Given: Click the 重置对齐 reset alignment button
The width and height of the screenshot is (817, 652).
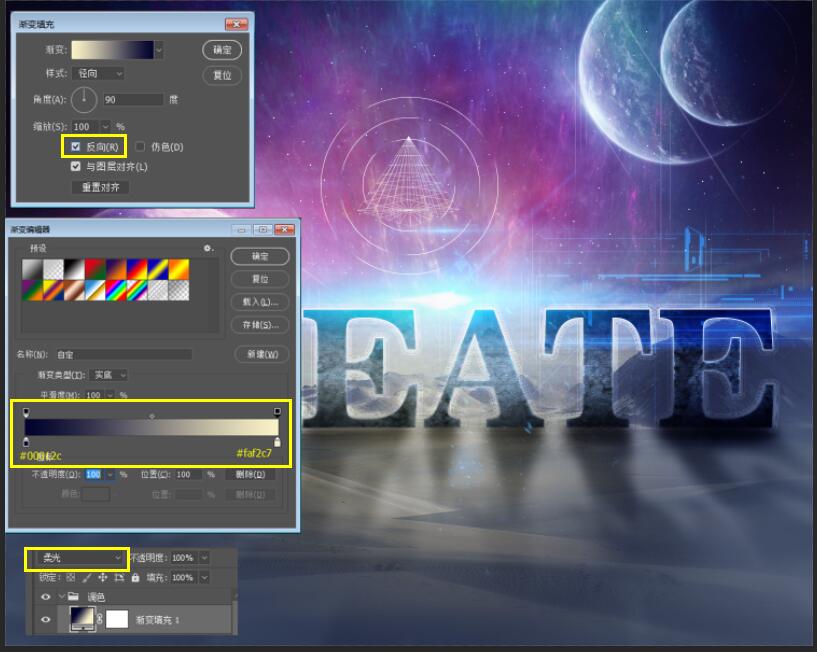Looking at the screenshot, I should [100, 187].
